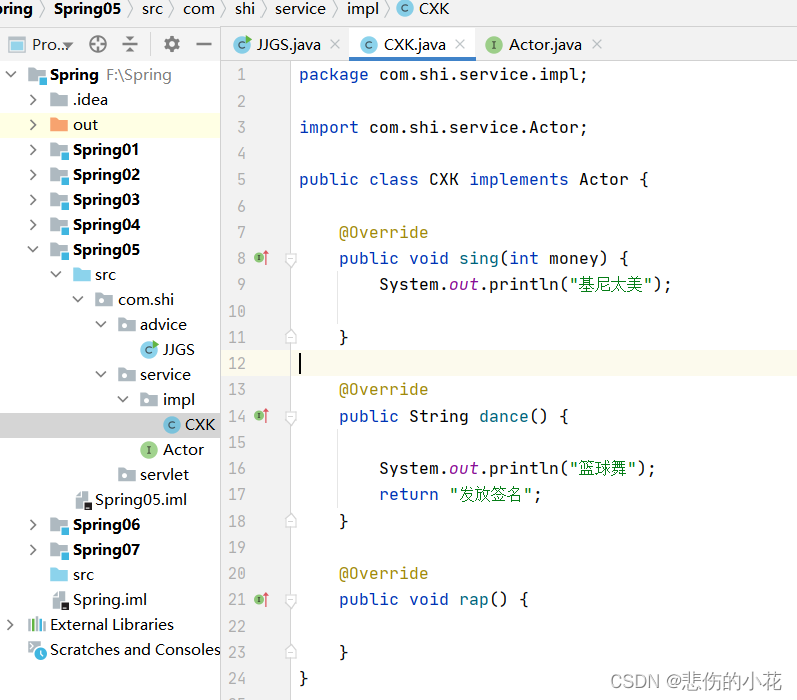Click the "基尼太美" string literal
This screenshot has height=700, width=797.
pyautogui.click(x=610, y=284)
